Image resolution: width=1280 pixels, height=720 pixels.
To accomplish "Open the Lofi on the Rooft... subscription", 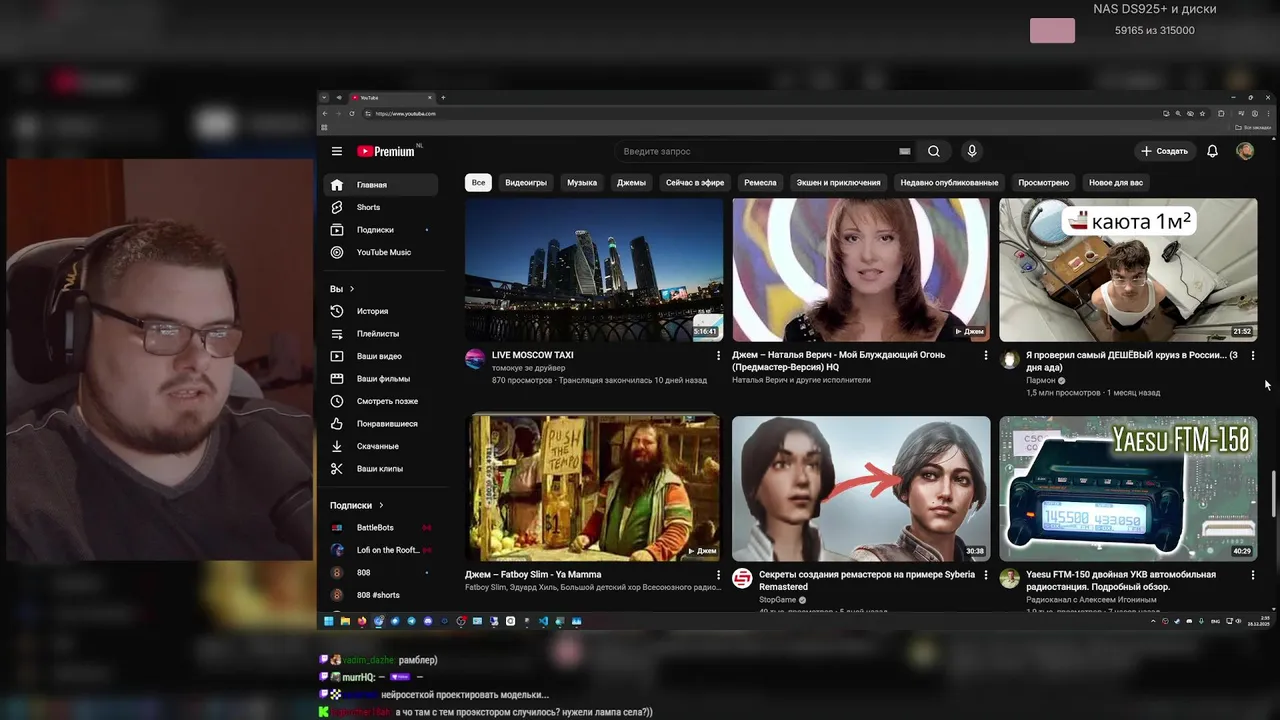I will 381,550.
